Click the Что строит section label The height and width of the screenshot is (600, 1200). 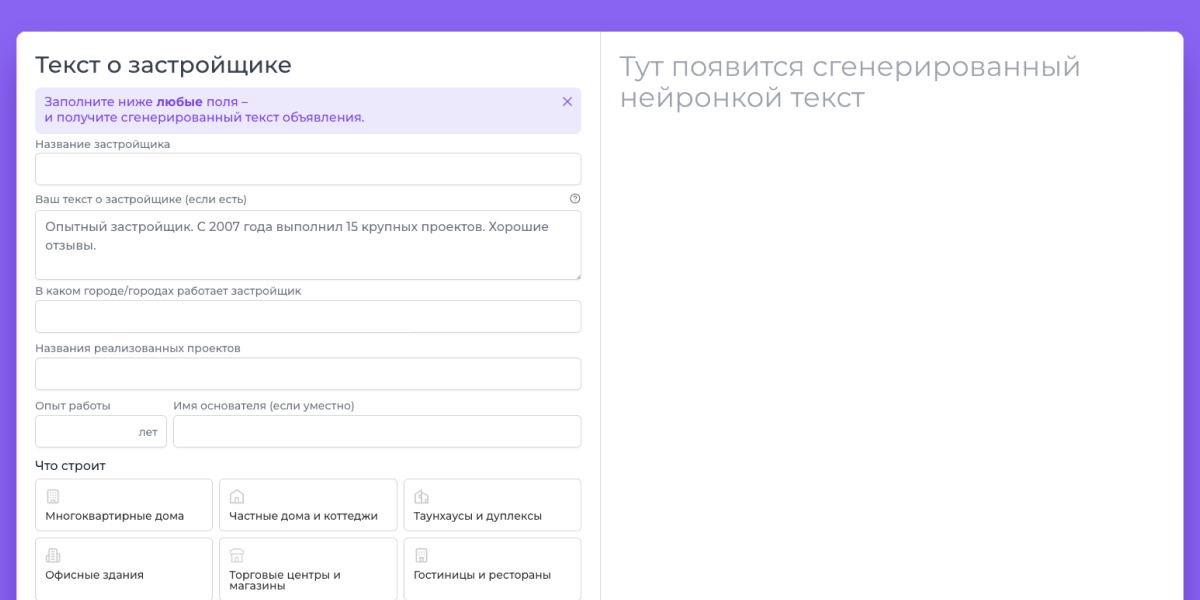pyautogui.click(x=70, y=466)
